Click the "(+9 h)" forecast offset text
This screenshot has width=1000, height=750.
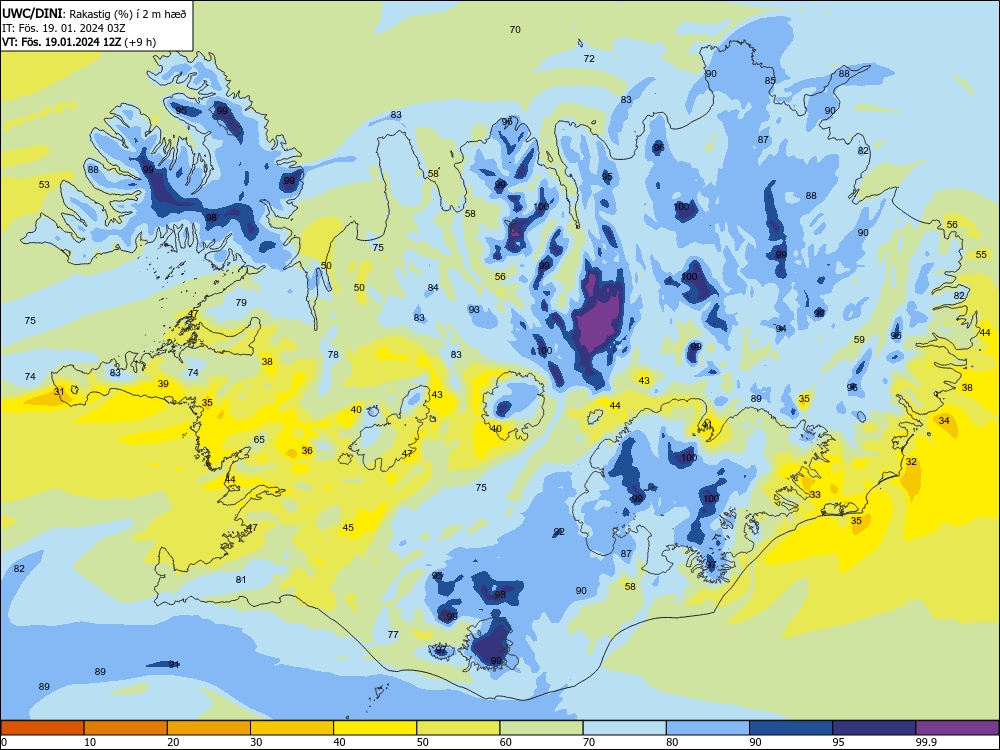[x=140, y=42]
